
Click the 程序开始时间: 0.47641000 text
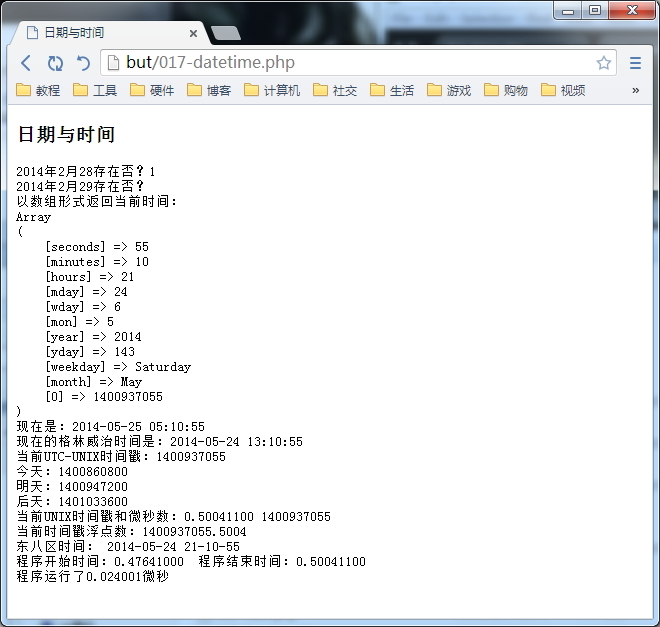click(x=100, y=561)
